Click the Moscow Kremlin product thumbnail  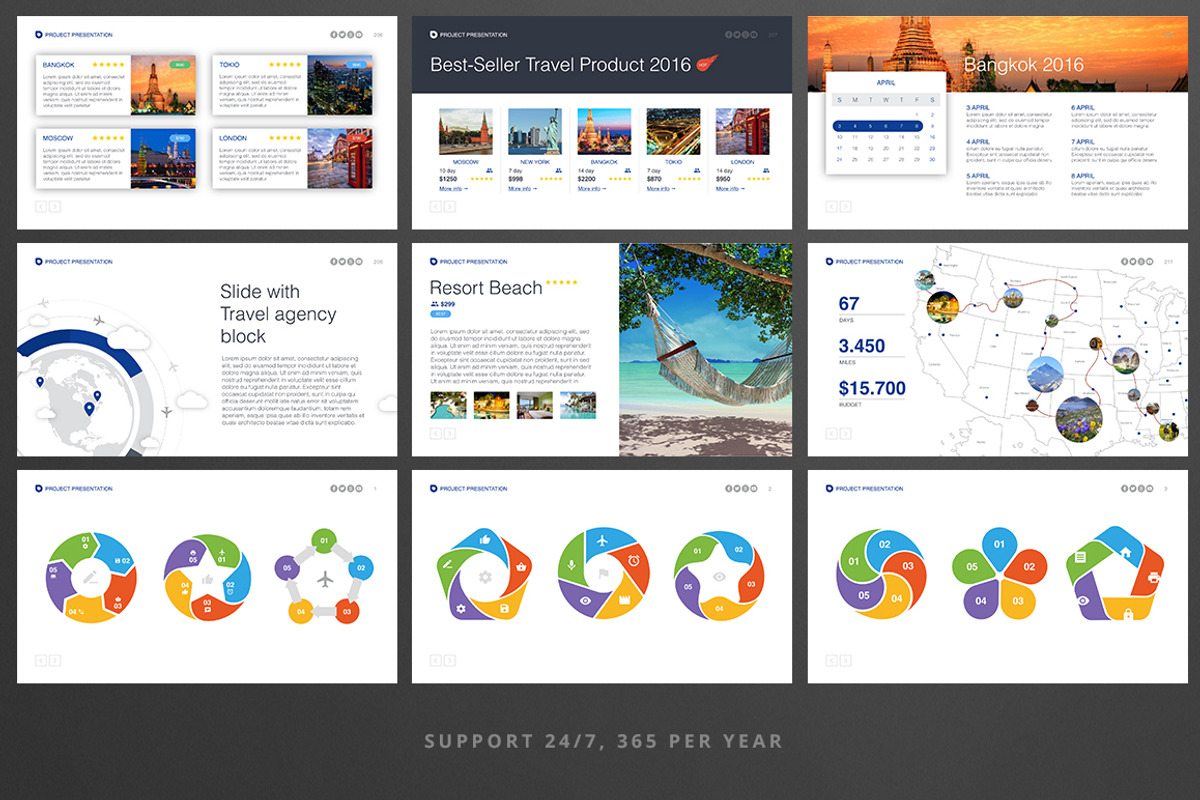point(466,132)
